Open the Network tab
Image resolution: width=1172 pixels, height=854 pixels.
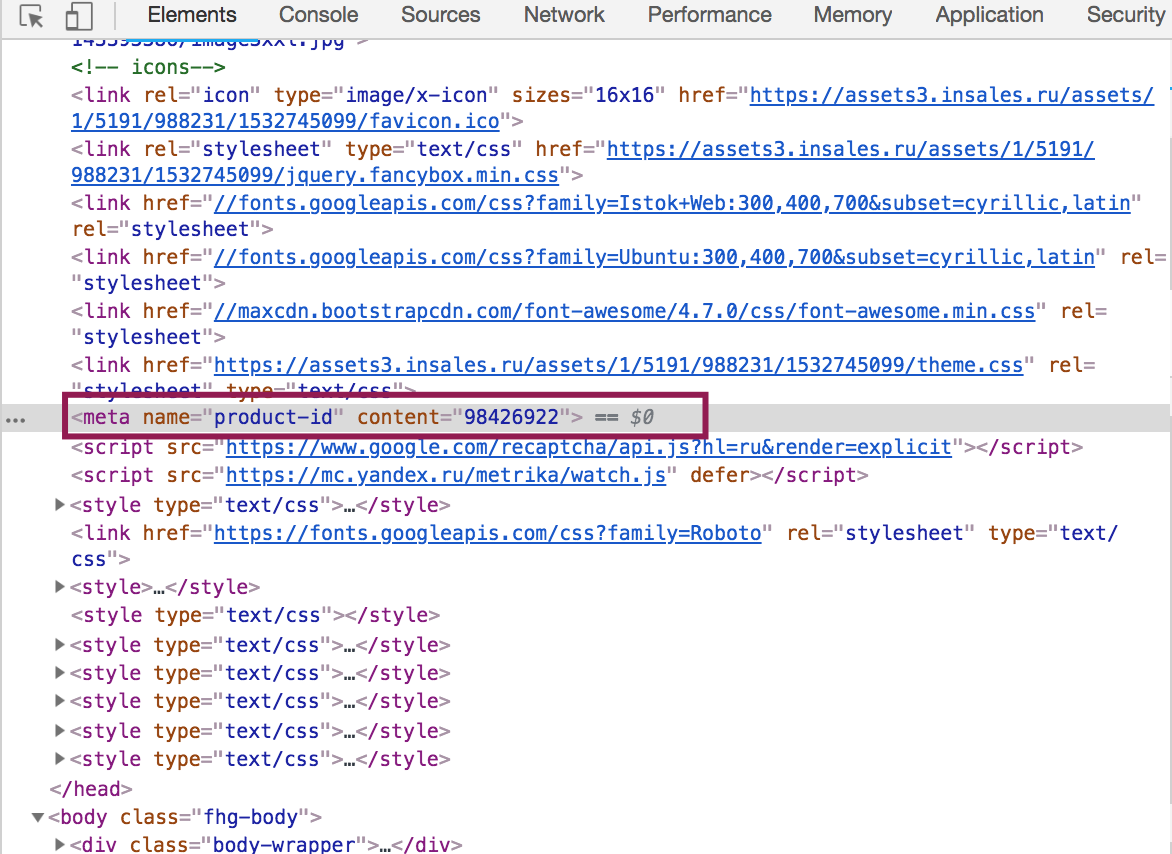click(564, 15)
